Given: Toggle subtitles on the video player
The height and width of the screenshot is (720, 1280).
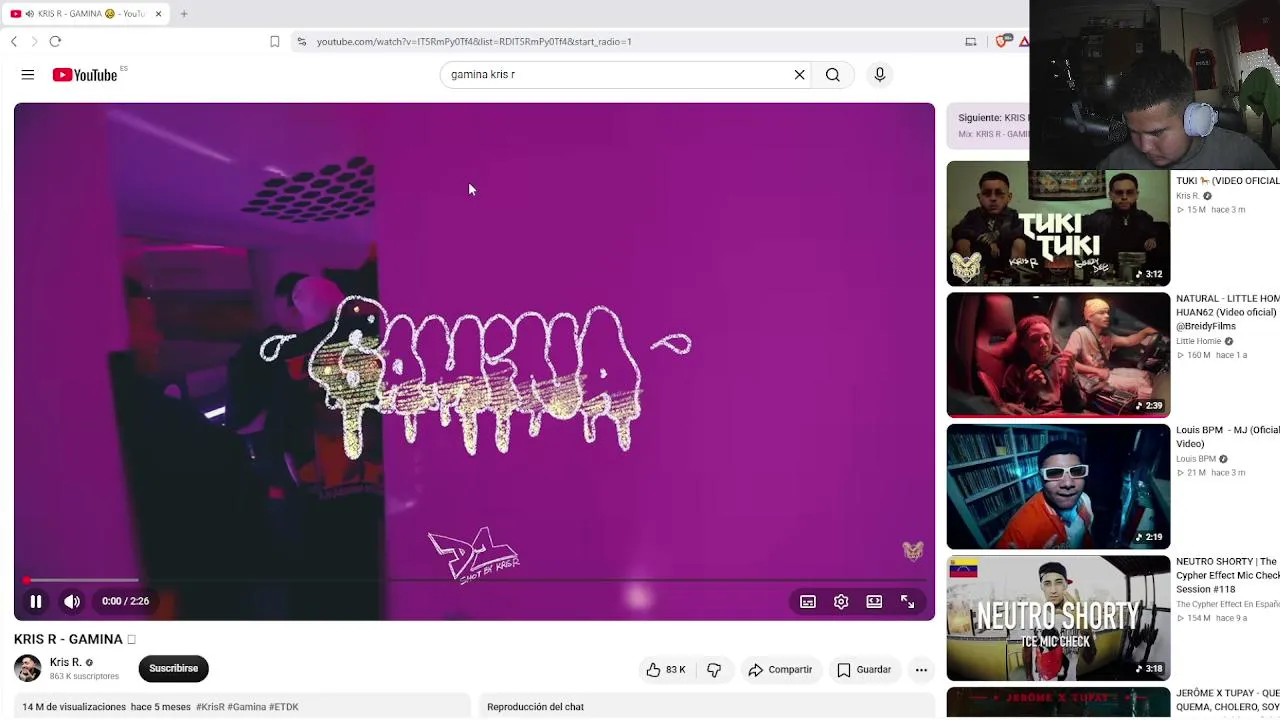Looking at the screenshot, I should pyautogui.click(x=808, y=602).
